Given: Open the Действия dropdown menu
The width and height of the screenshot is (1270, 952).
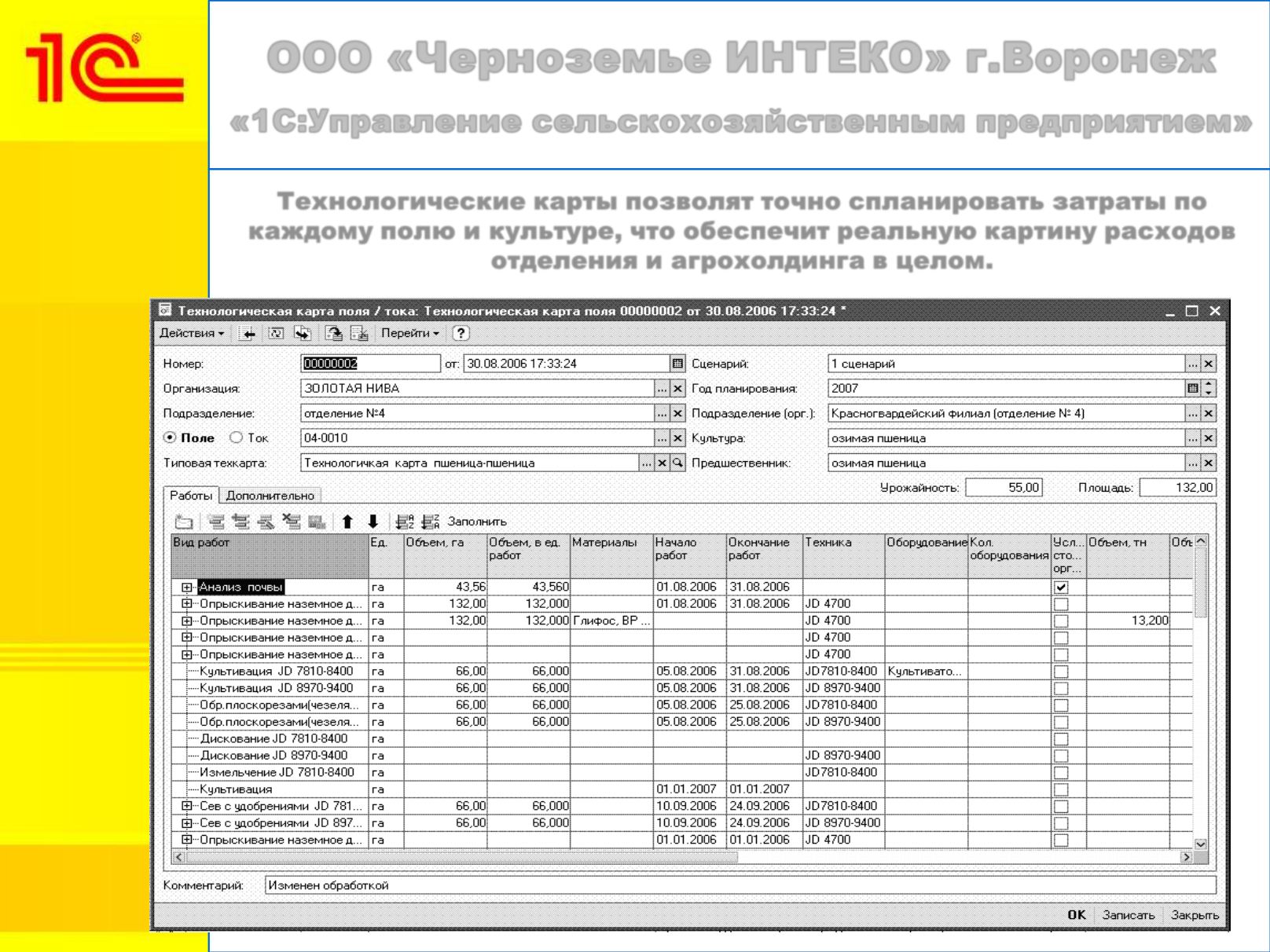Looking at the screenshot, I should pos(192,333).
